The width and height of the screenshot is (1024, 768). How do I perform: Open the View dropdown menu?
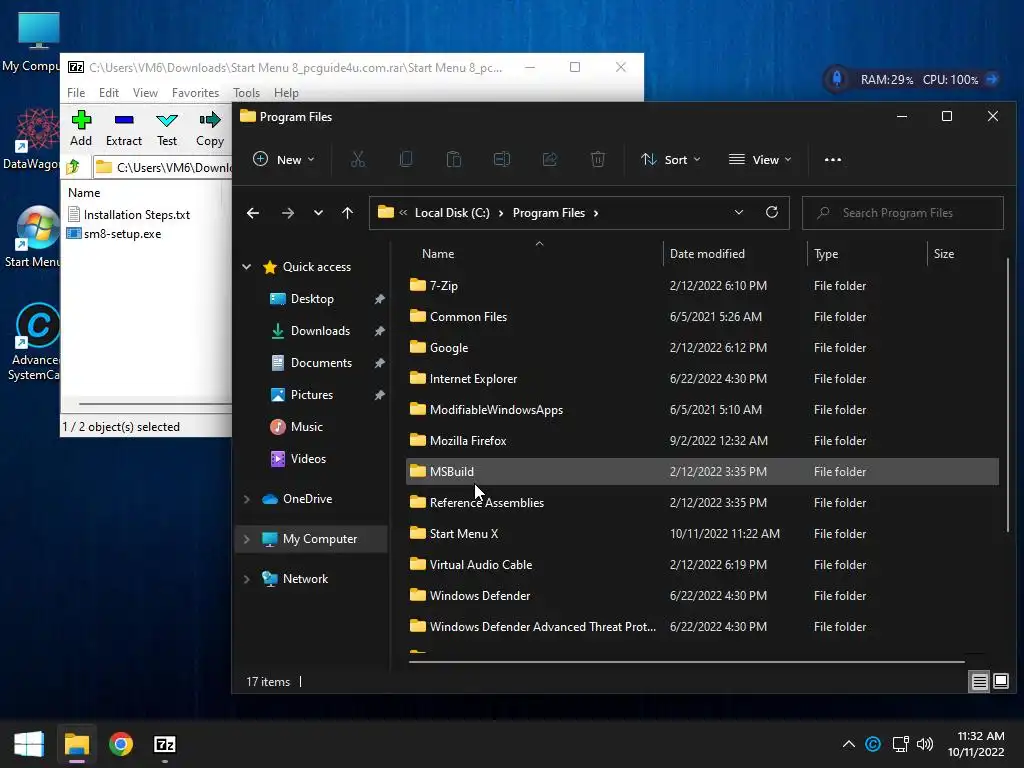tap(760, 159)
